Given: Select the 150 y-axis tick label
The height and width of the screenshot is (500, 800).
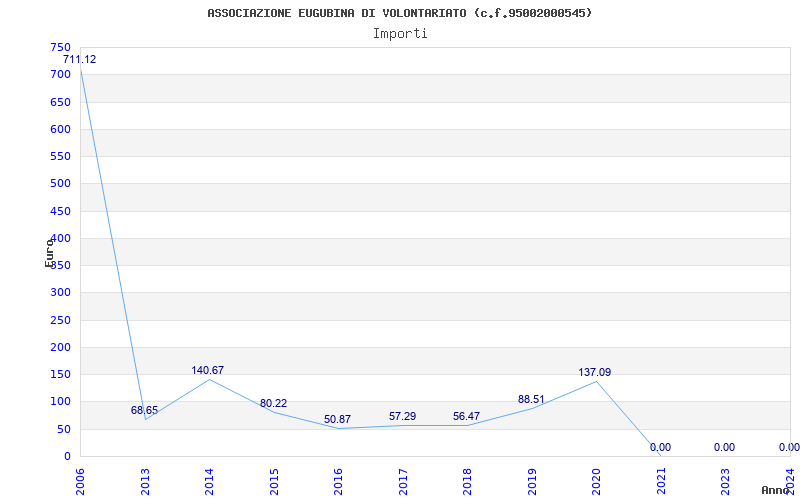Looking at the screenshot, I should pos(60,375).
